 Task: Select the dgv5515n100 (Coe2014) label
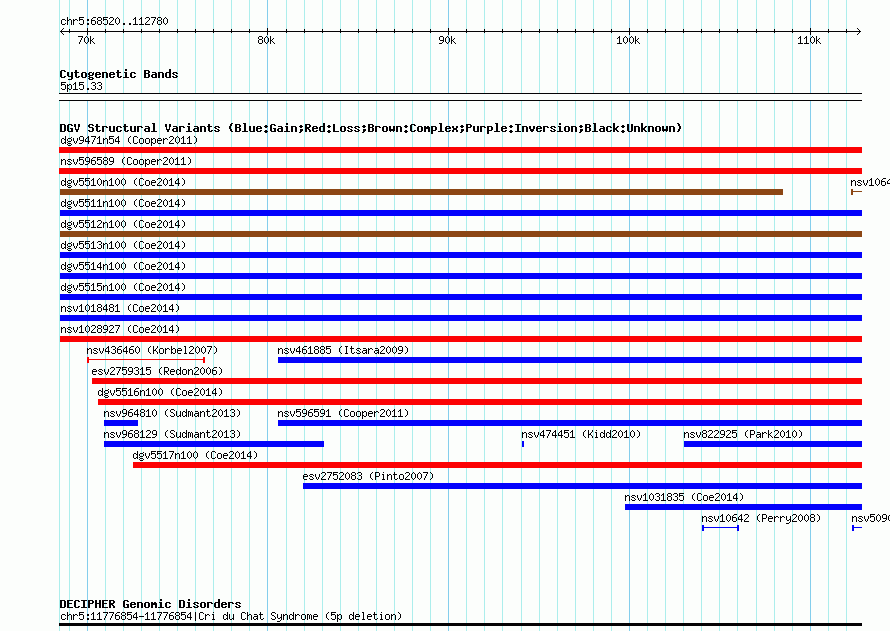pos(123,287)
